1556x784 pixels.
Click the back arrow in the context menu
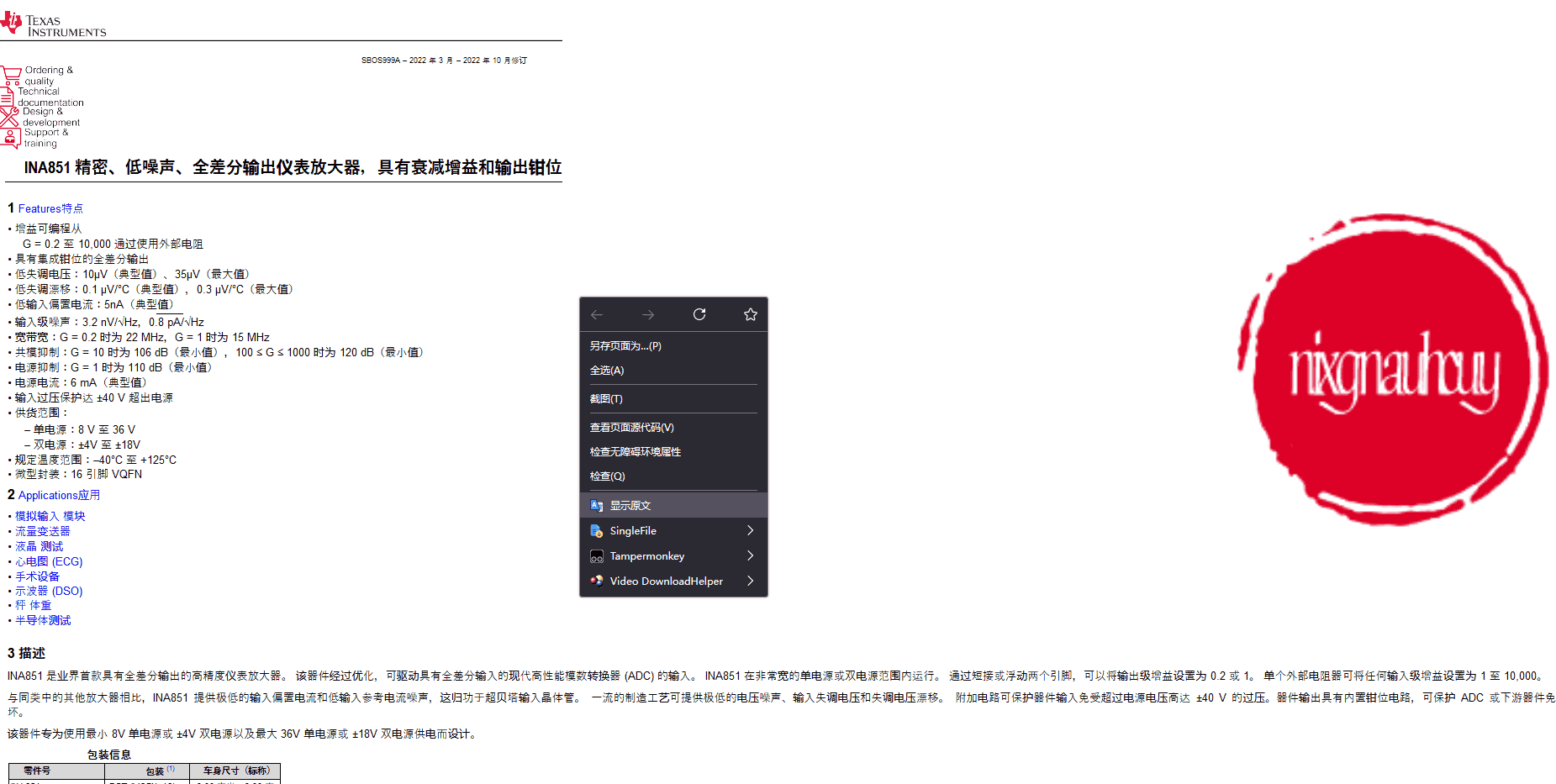(597, 315)
